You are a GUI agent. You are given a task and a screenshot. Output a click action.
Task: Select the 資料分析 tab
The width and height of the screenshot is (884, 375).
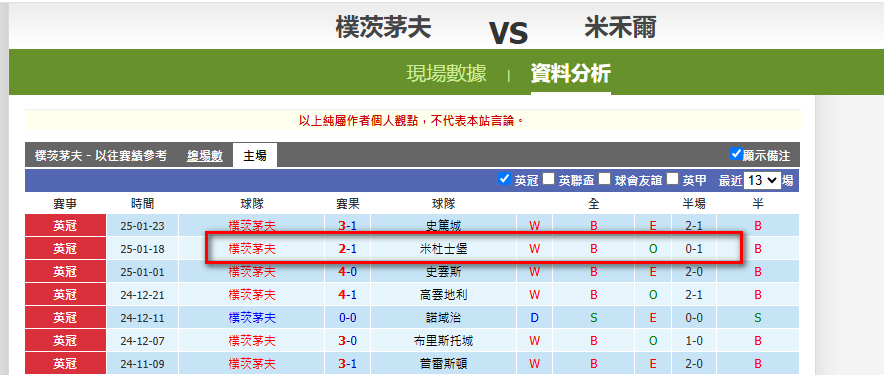(x=571, y=74)
